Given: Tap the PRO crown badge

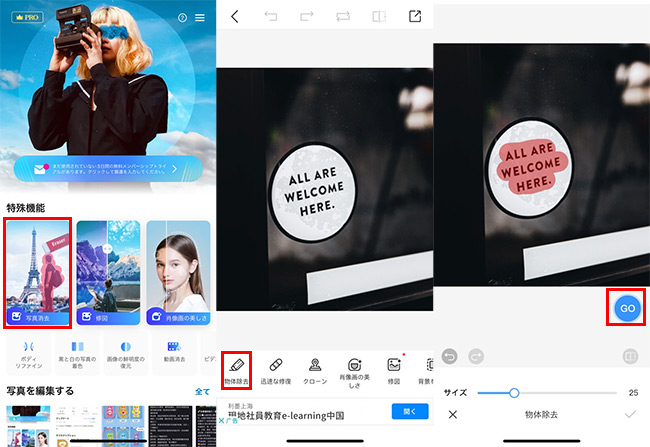Looking at the screenshot, I should coord(27,17).
